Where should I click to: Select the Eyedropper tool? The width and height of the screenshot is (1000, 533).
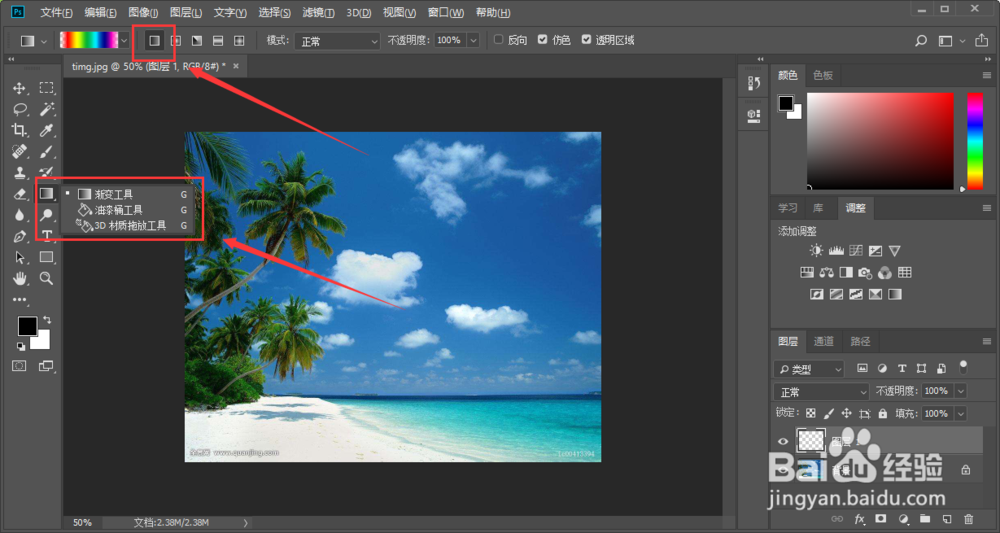point(46,131)
